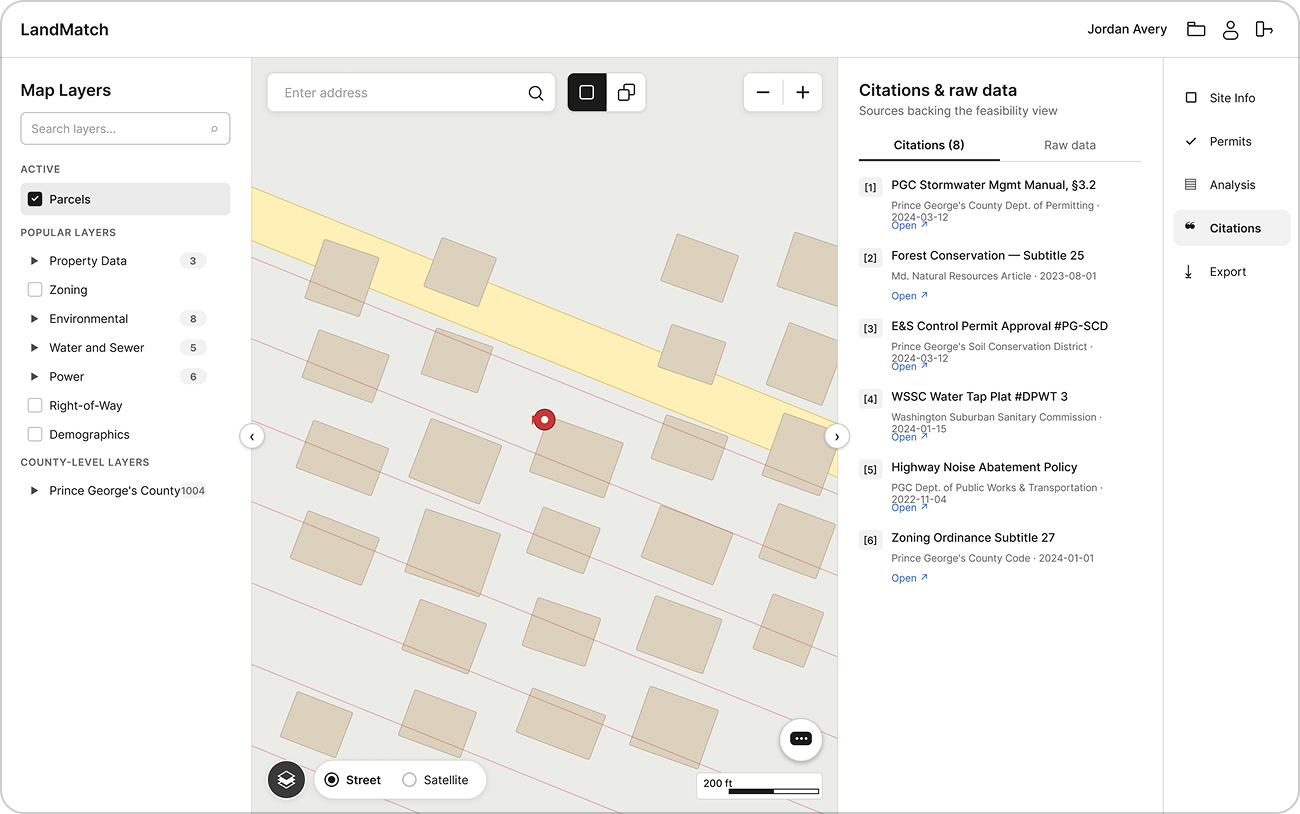Open the WSSC Water Tap Plat link

[x=909, y=437]
